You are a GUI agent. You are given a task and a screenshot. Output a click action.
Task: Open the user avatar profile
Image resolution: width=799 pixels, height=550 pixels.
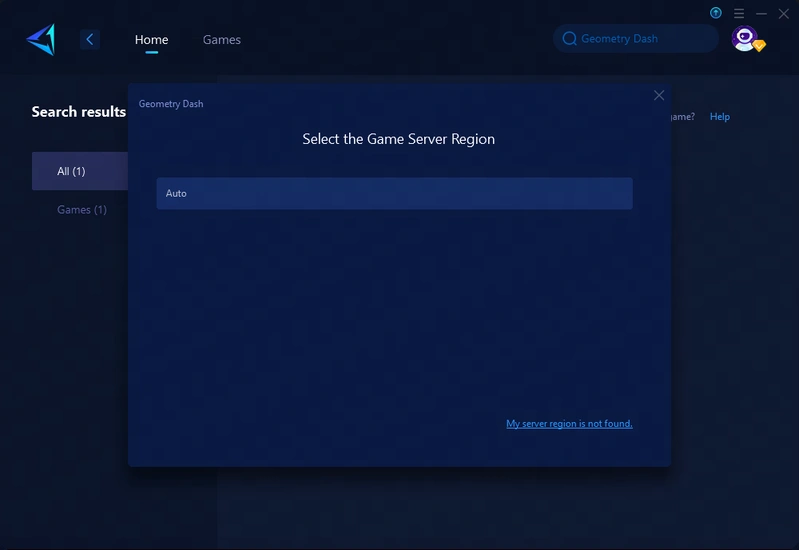pos(743,38)
